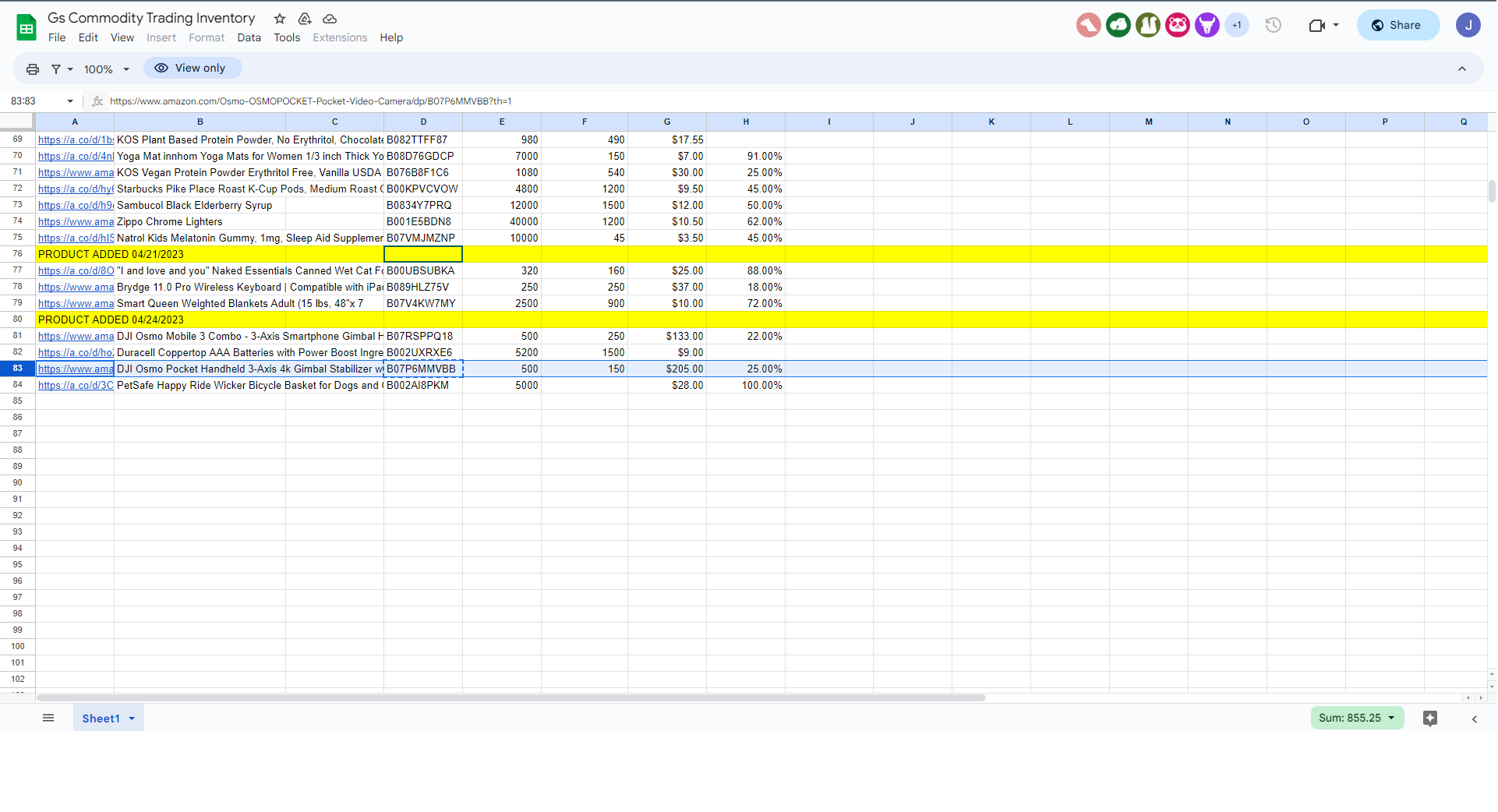Viewport: 1498px width, 812px height.
Task: Select column H header
Action: pyautogui.click(x=746, y=122)
